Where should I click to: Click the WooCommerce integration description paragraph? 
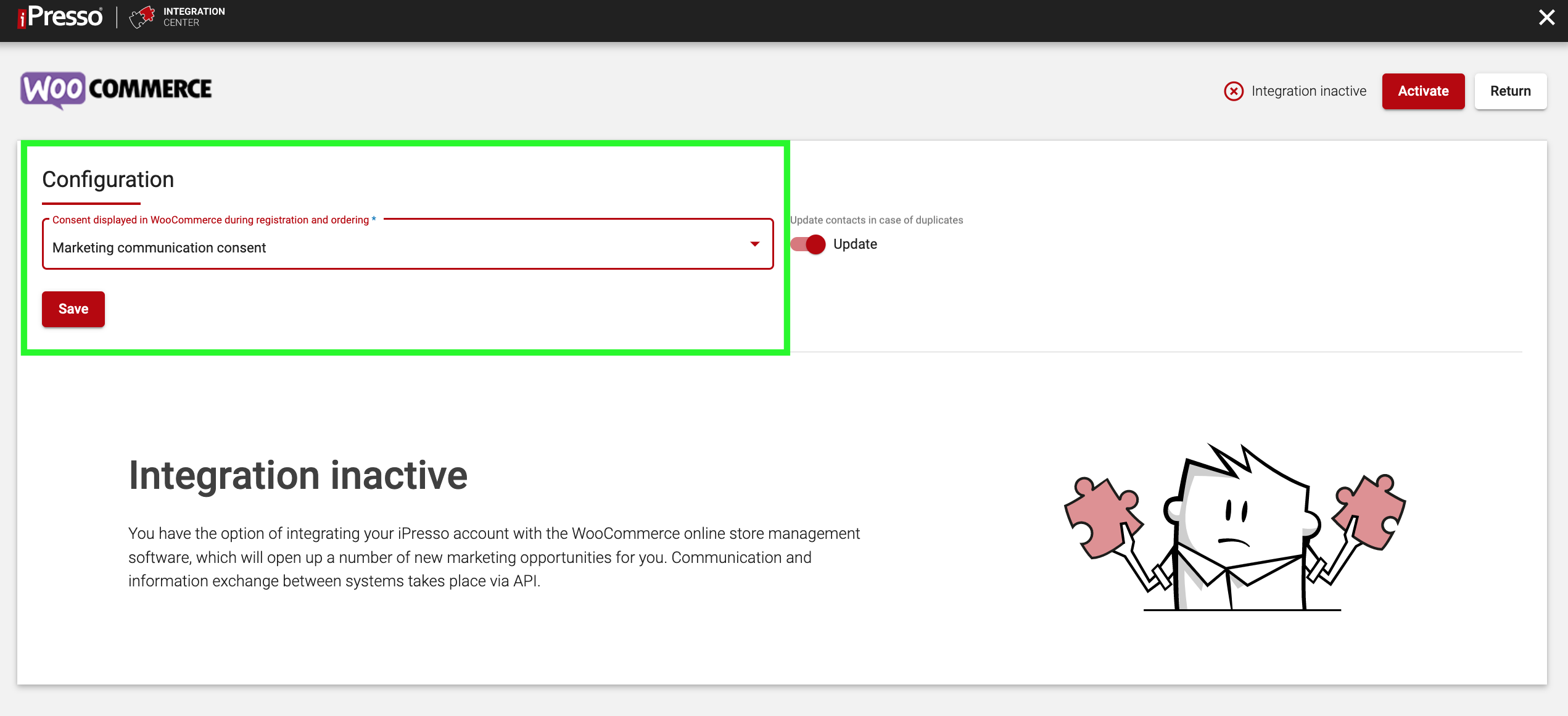493,557
